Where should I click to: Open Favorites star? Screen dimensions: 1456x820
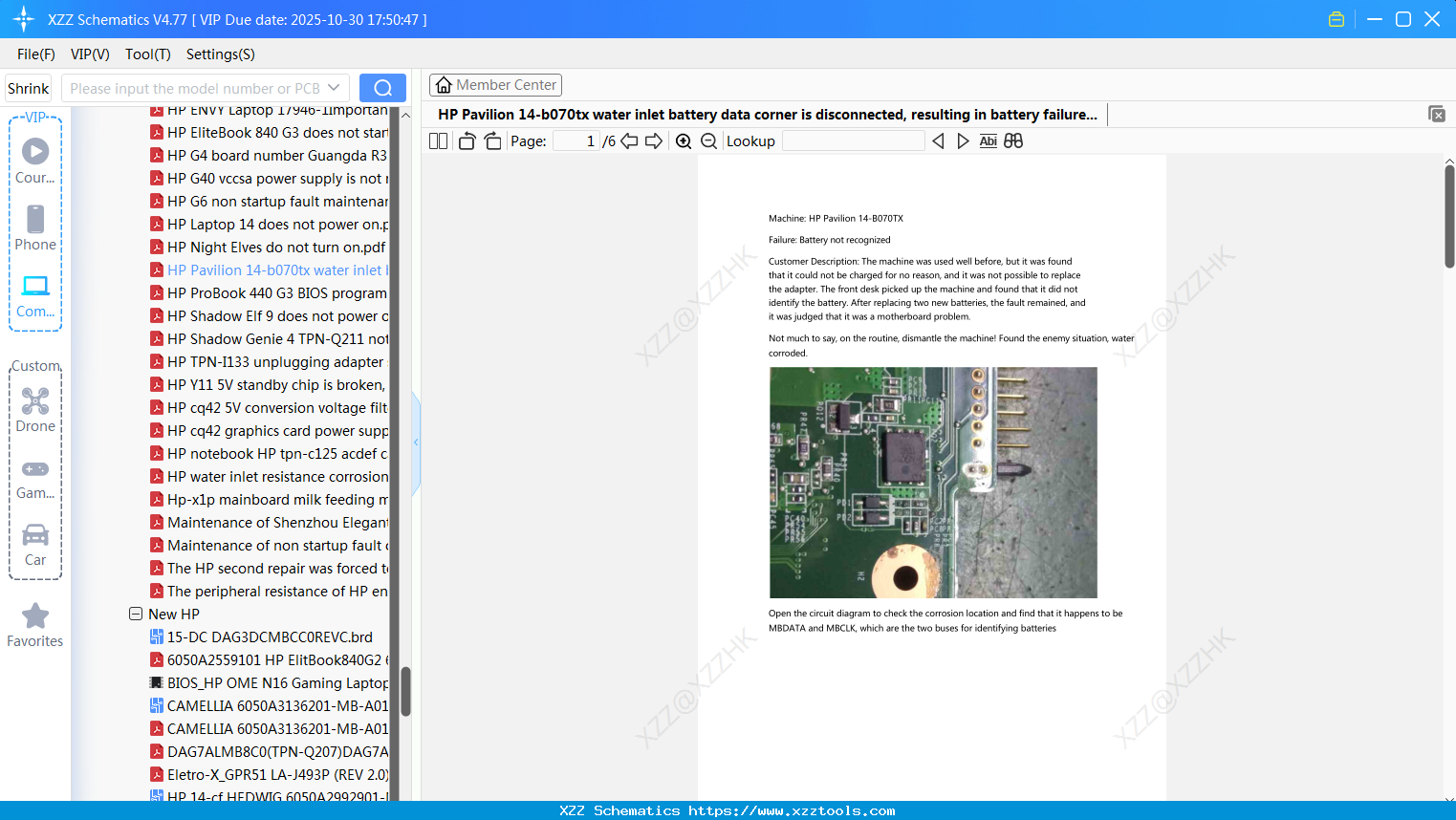point(35,625)
